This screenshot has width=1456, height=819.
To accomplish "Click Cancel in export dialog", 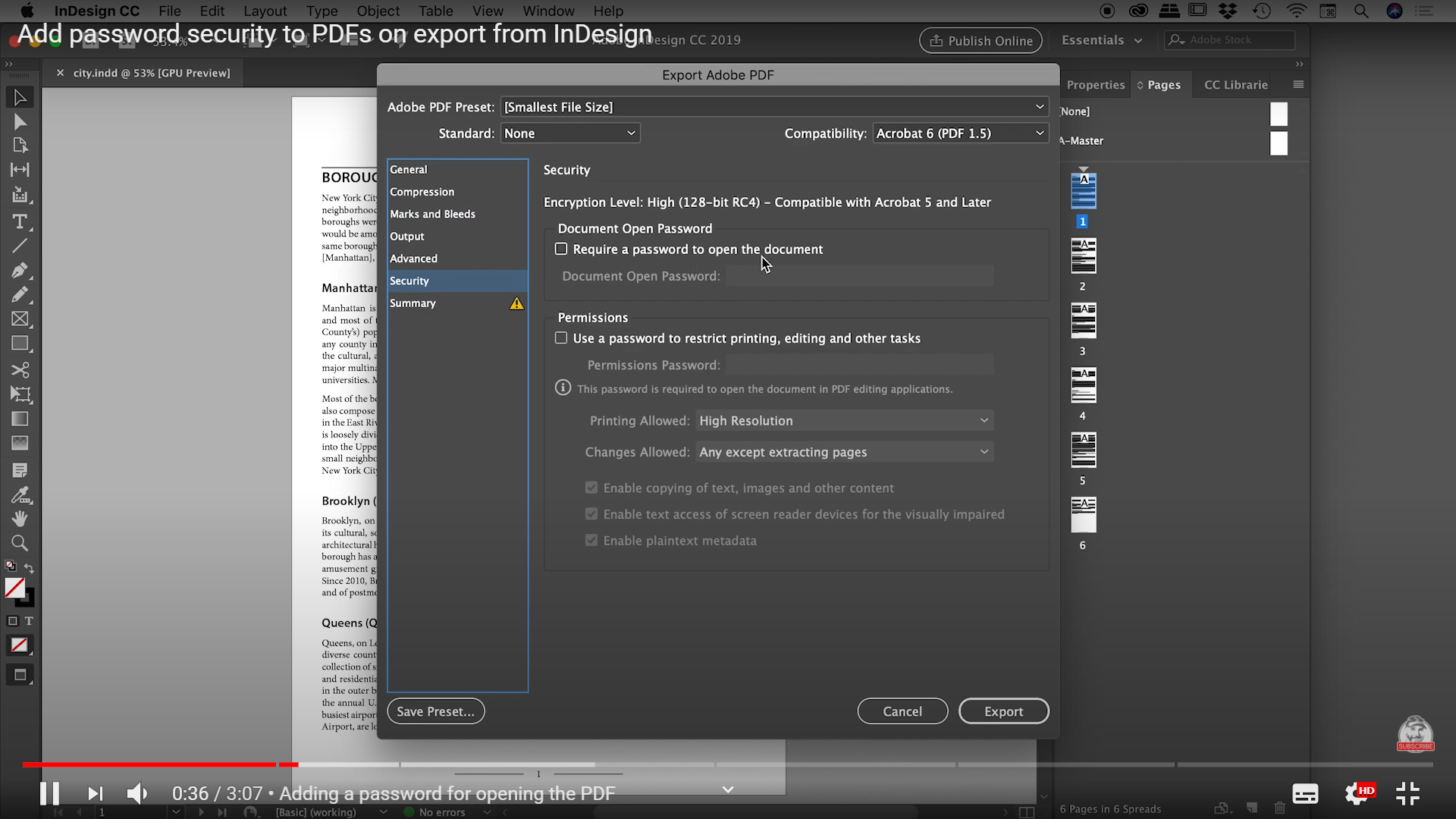I will (x=902, y=711).
